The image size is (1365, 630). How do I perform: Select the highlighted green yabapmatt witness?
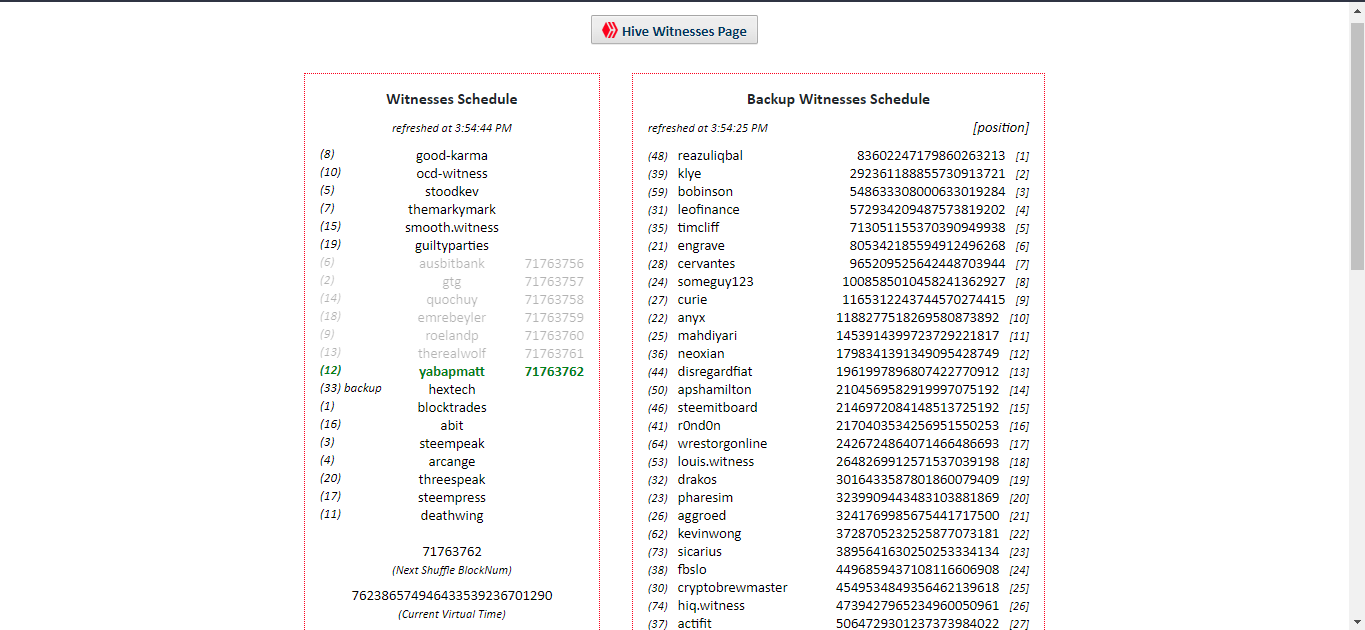pos(452,371)
